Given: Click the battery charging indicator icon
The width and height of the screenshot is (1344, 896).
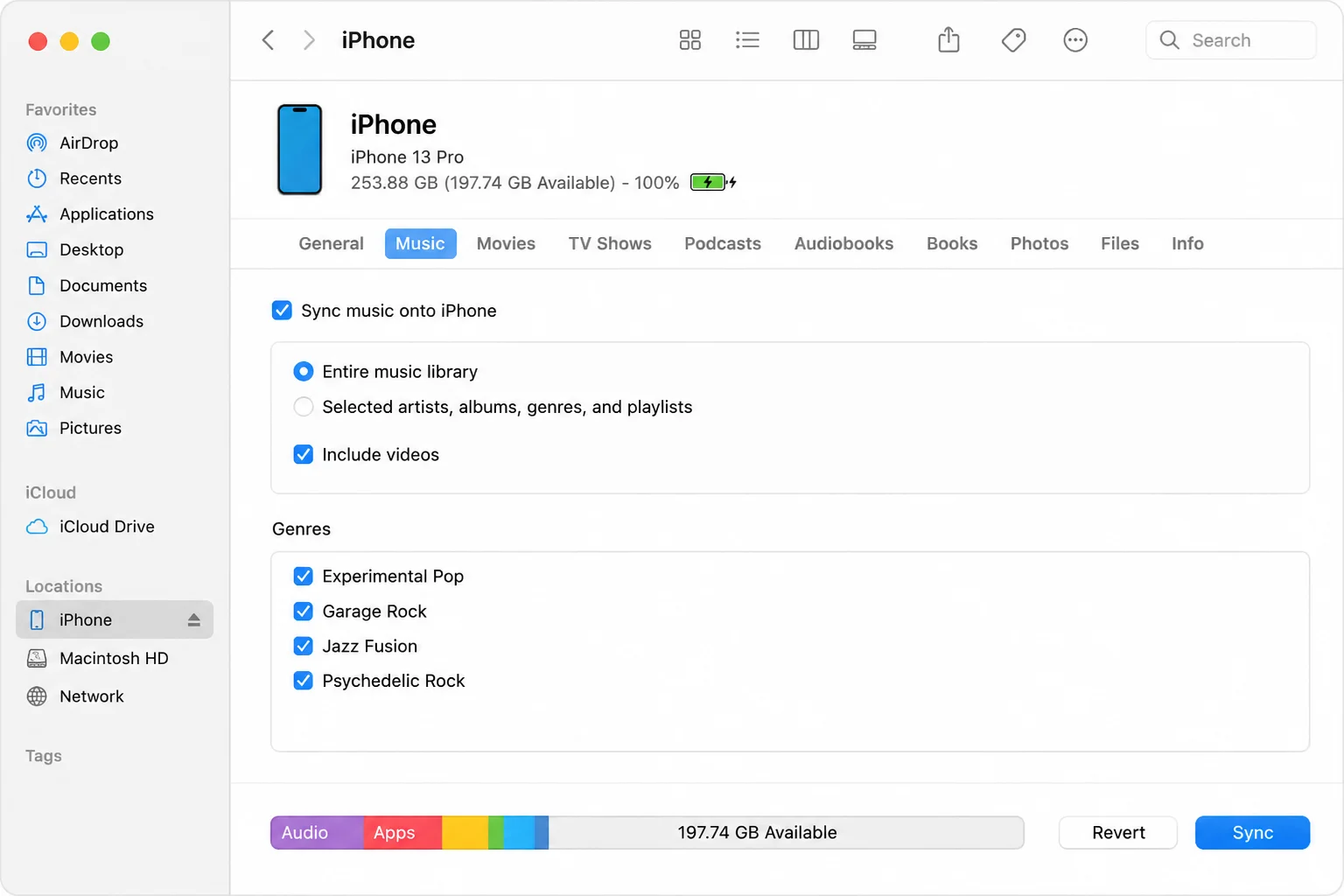Looking at the screenshot, I should click(x=713, y=183).
